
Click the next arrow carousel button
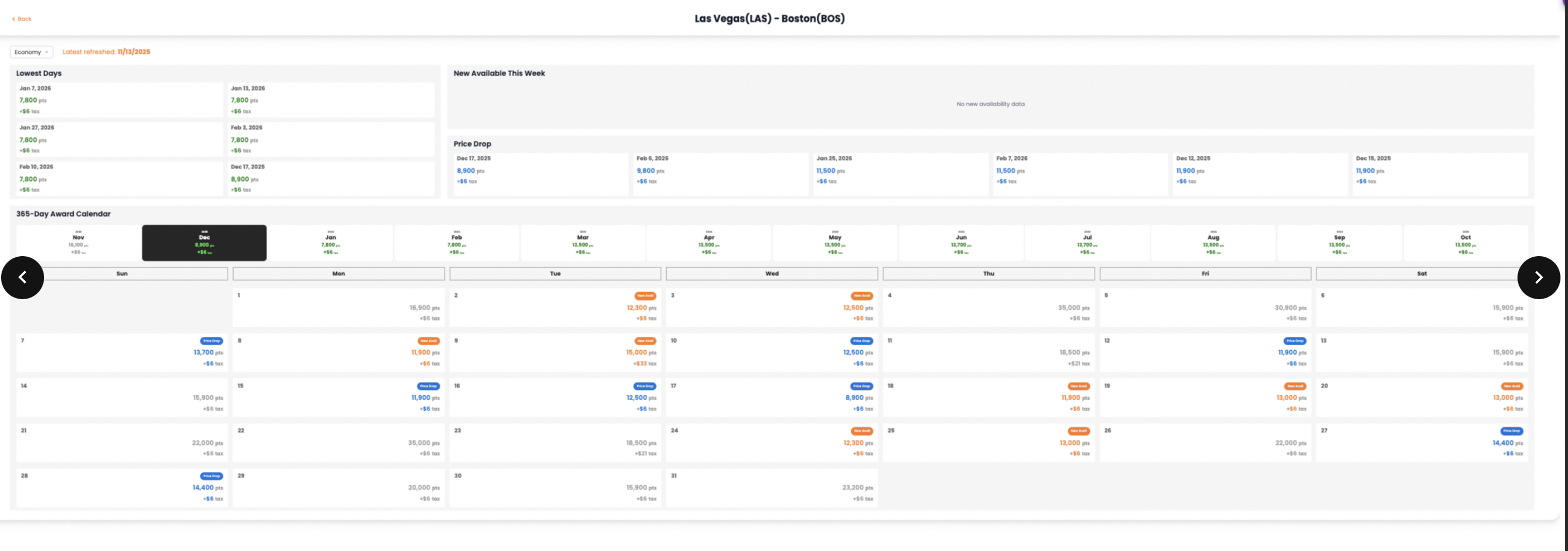click(x=1538, y=277)
